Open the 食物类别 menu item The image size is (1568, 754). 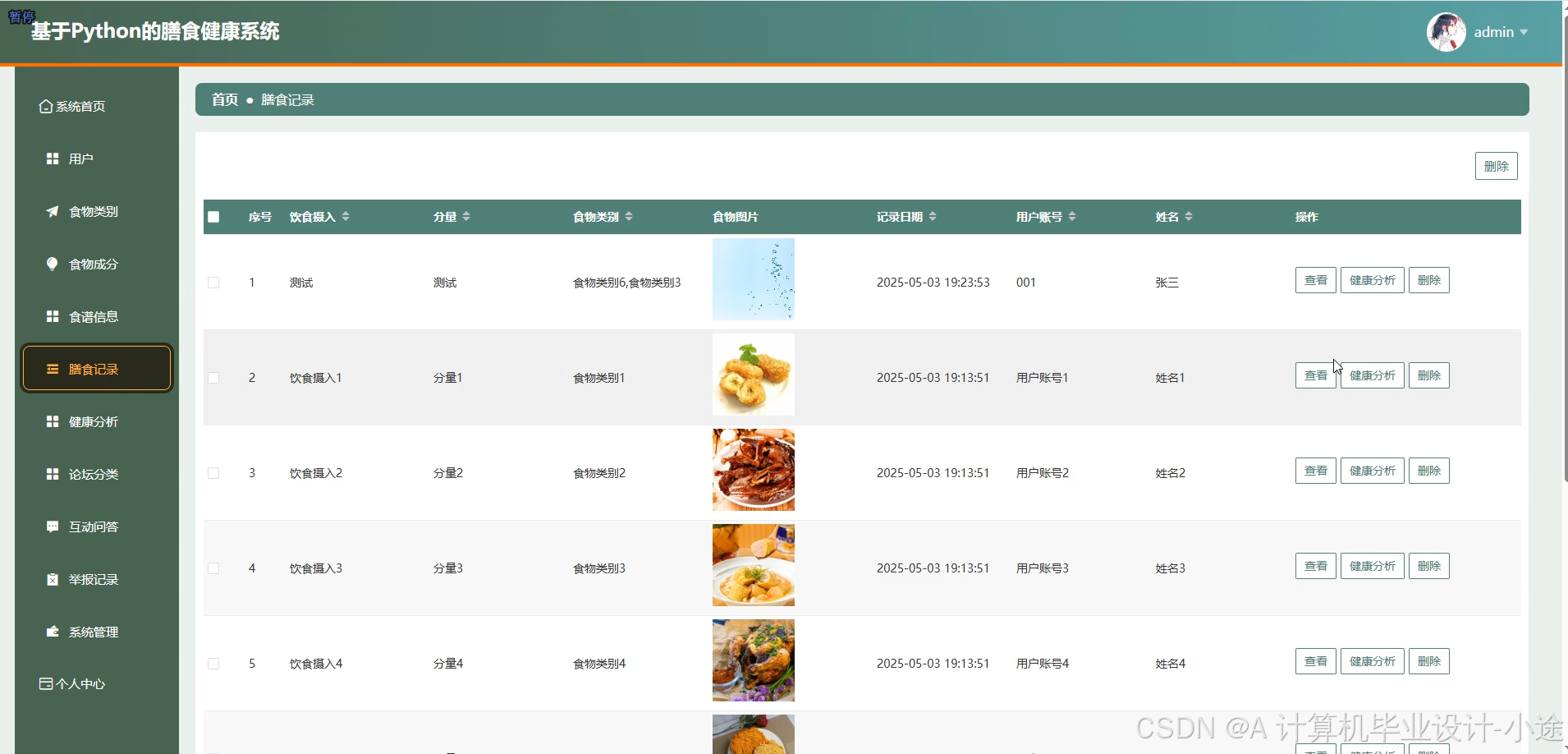coord(97,211)
